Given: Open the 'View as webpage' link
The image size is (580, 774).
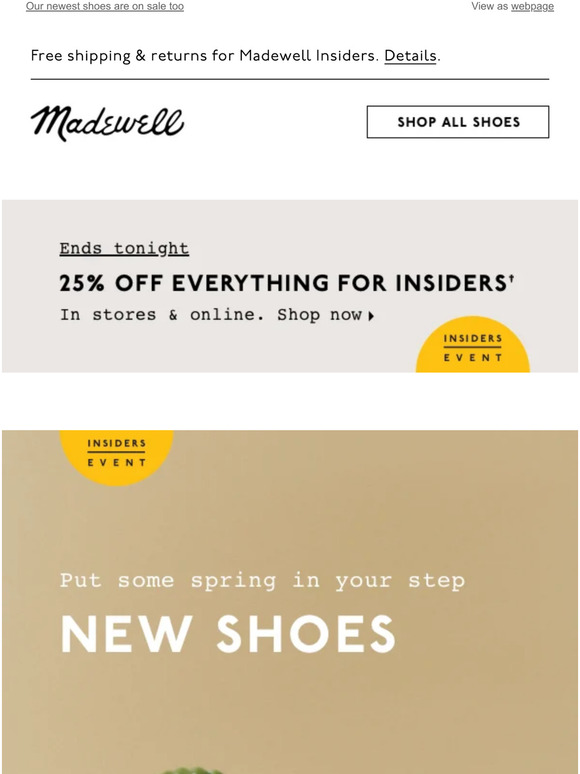Looking at the screenshot, I should (x=512, y=6).
